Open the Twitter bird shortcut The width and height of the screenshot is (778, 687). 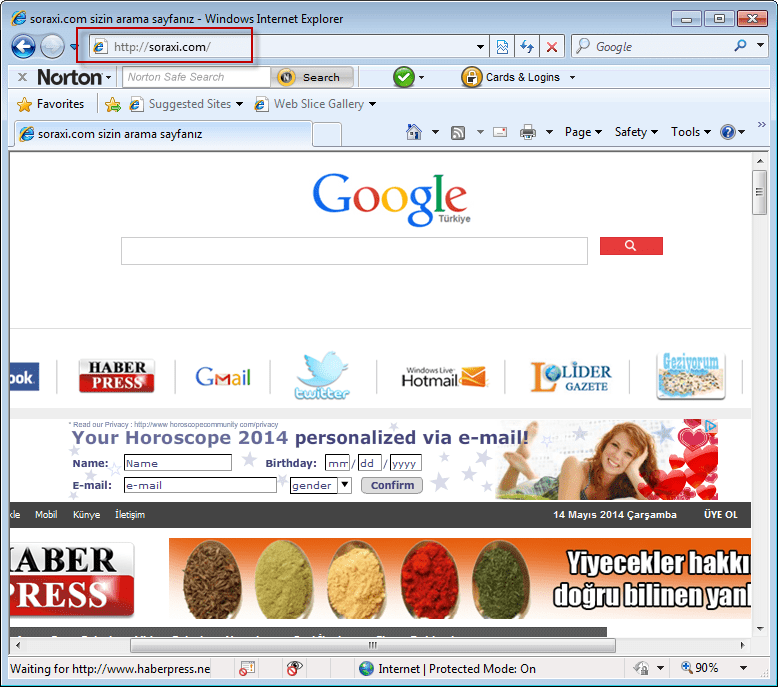coord(322,375)
